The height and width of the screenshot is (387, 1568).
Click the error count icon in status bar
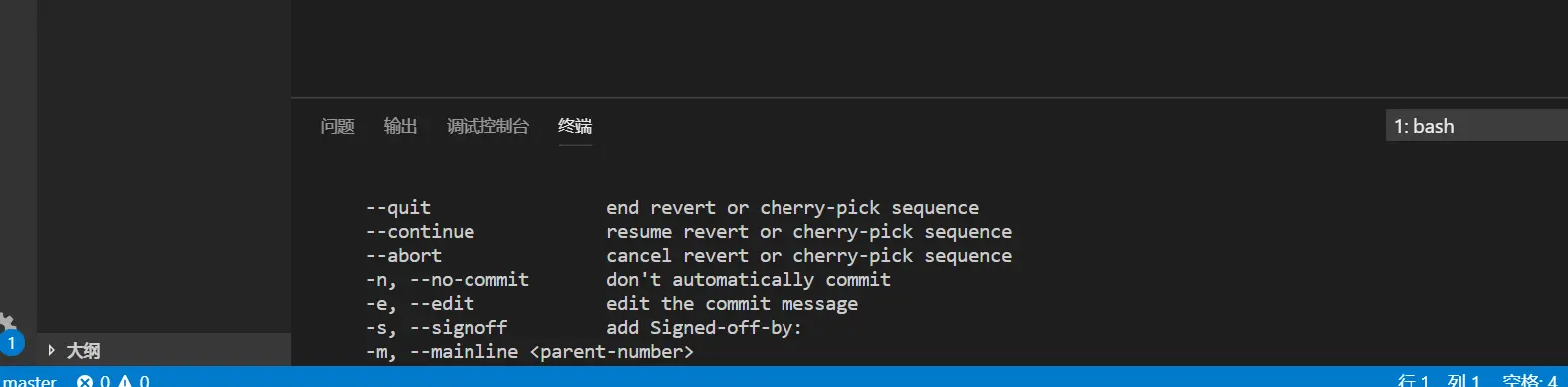pos(85,380)
